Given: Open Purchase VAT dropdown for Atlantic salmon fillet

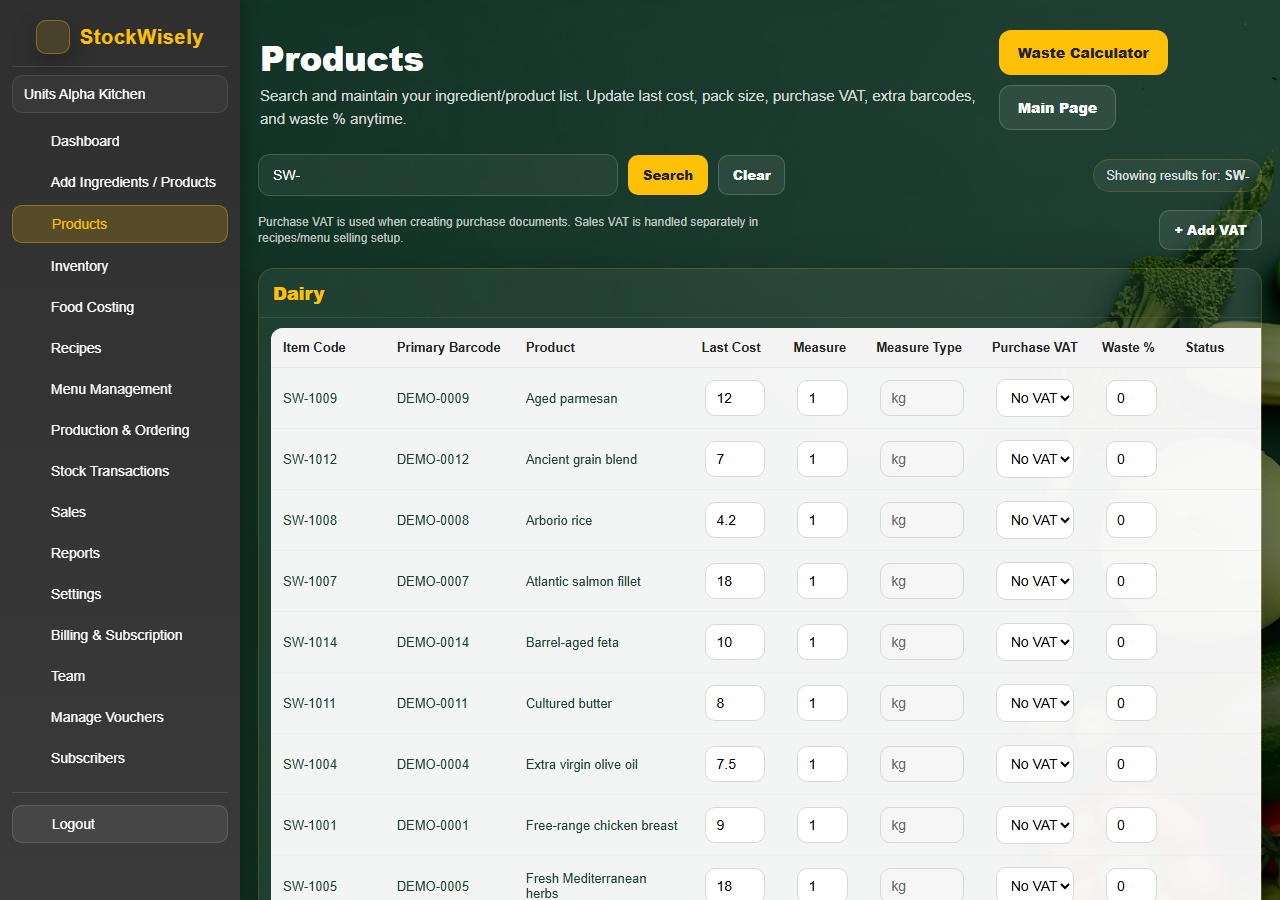Looking at the screenshot, I should 1034,581.
